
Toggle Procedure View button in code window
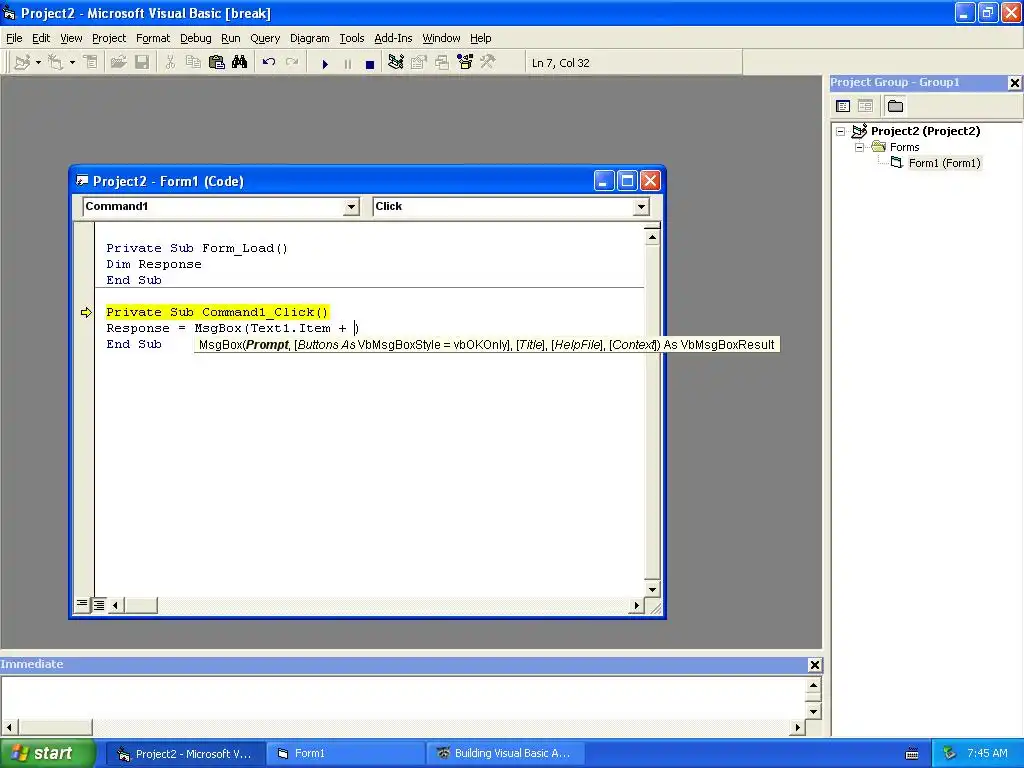point(82,605)
